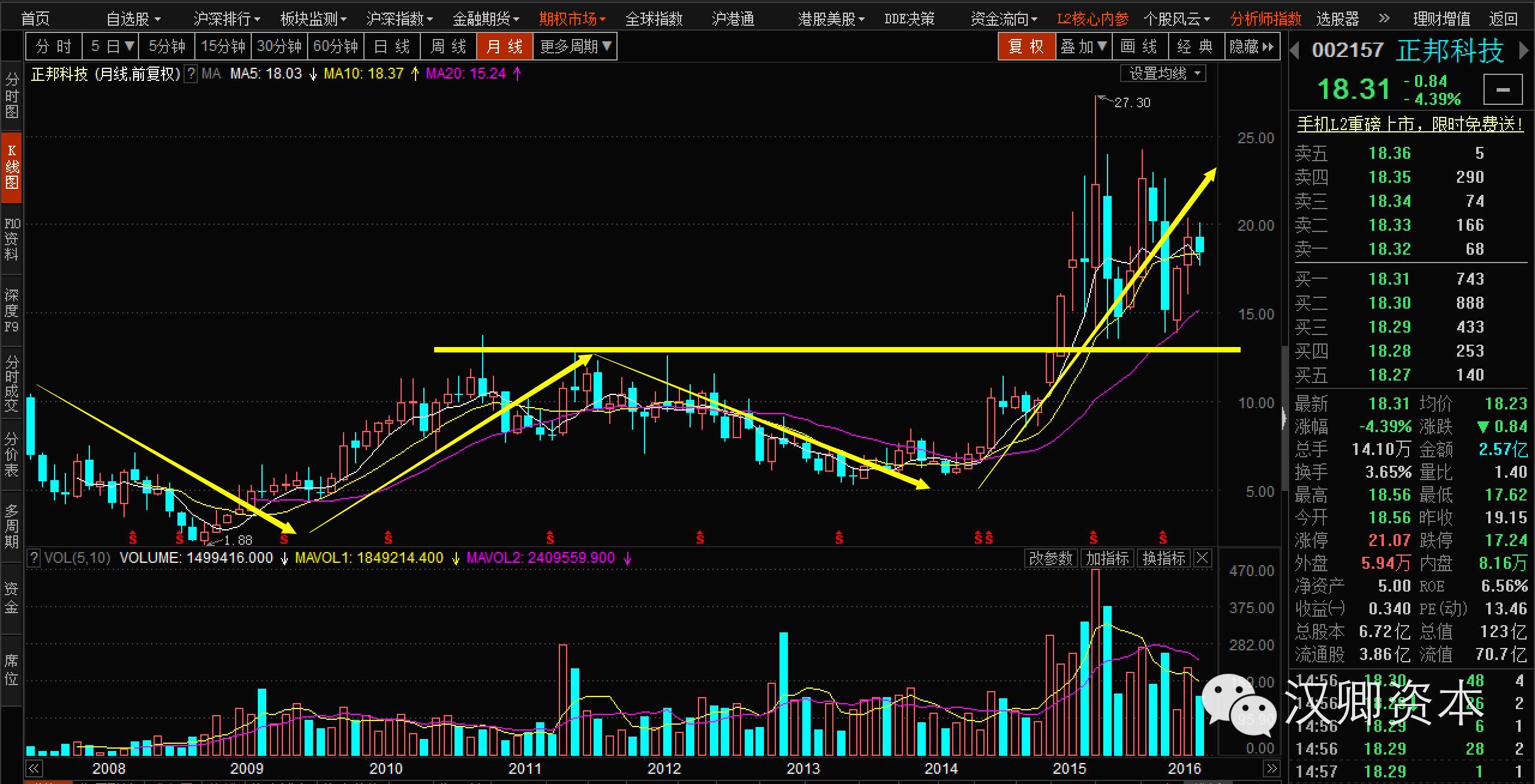Image resolution: width=1535 pixels, height=784 pixels.
Task: Show more top menu items chevron
Action: (x=1384, y=19)
